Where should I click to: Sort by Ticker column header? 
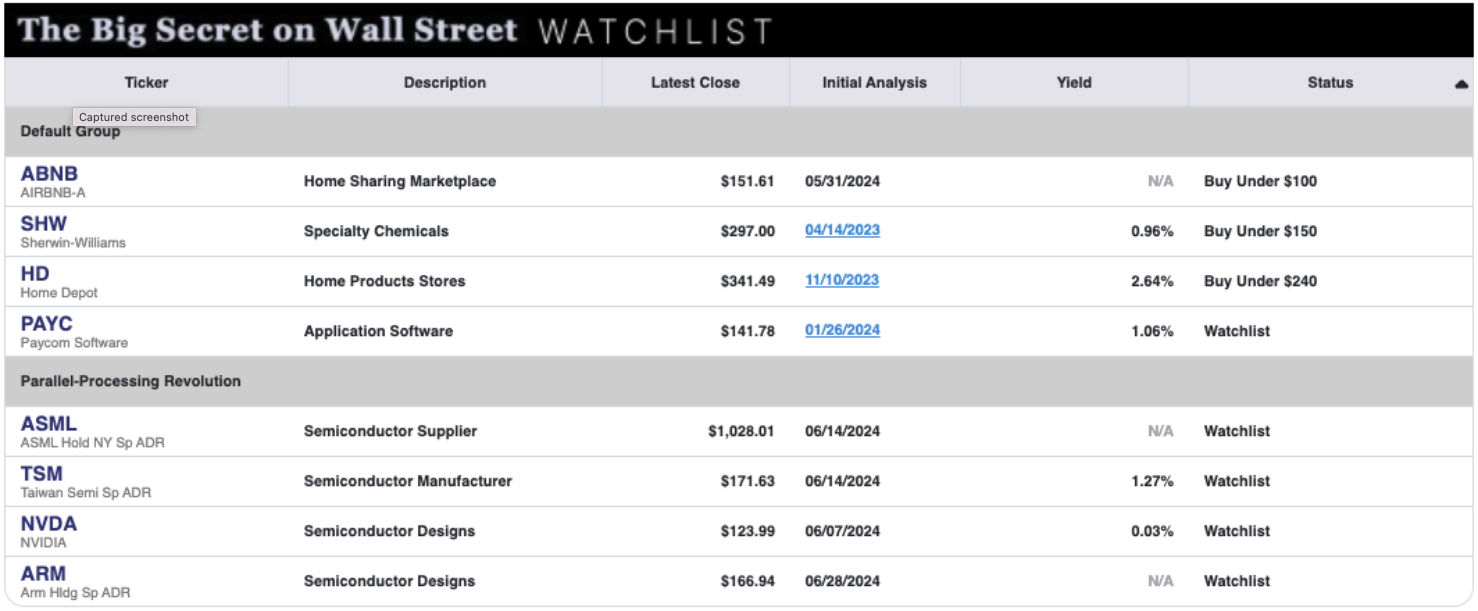146,82
